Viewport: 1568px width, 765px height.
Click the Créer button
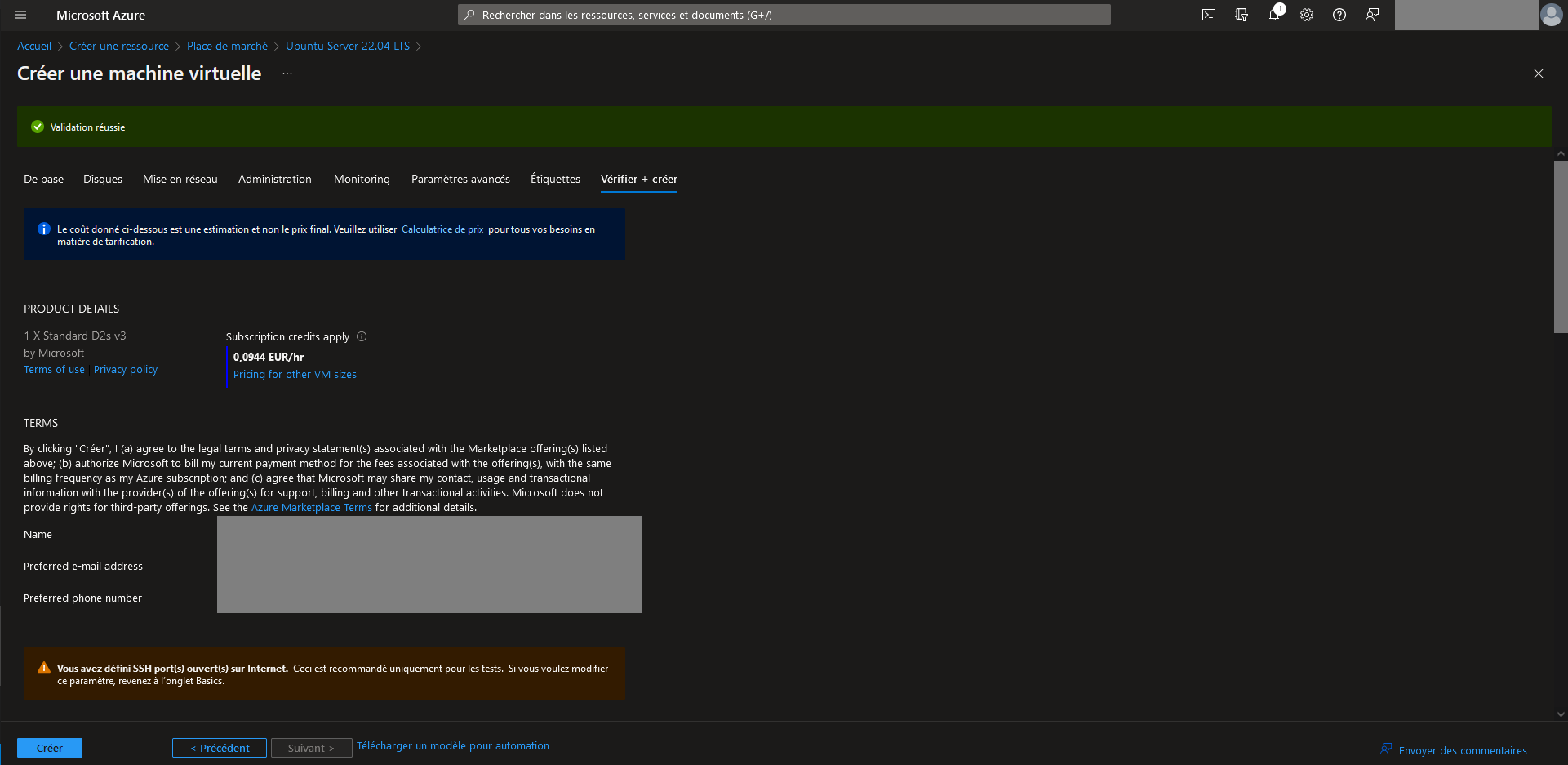[50, 748]
